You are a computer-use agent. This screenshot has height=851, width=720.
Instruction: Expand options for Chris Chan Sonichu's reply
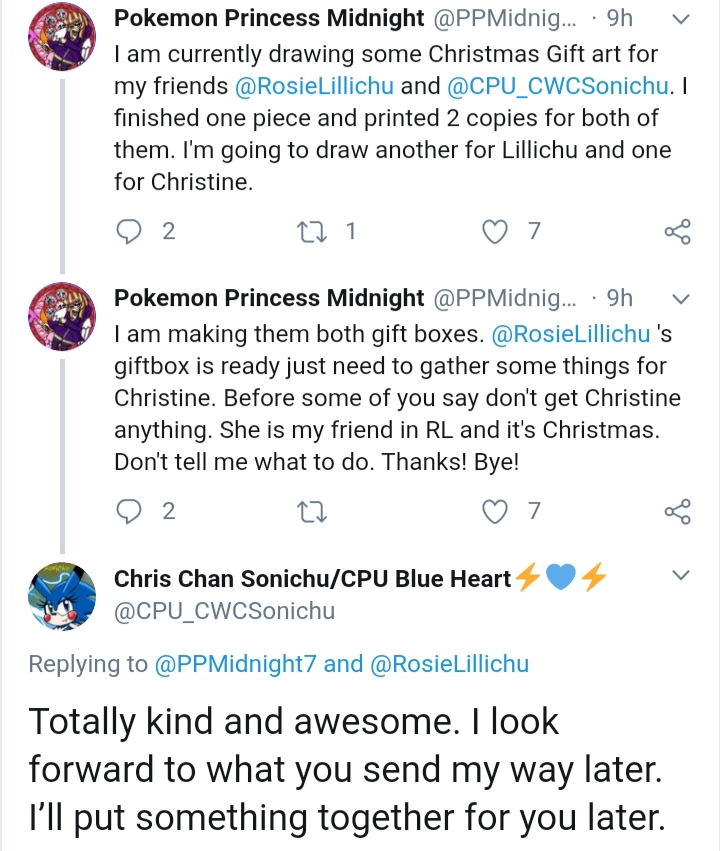point(681,575)
